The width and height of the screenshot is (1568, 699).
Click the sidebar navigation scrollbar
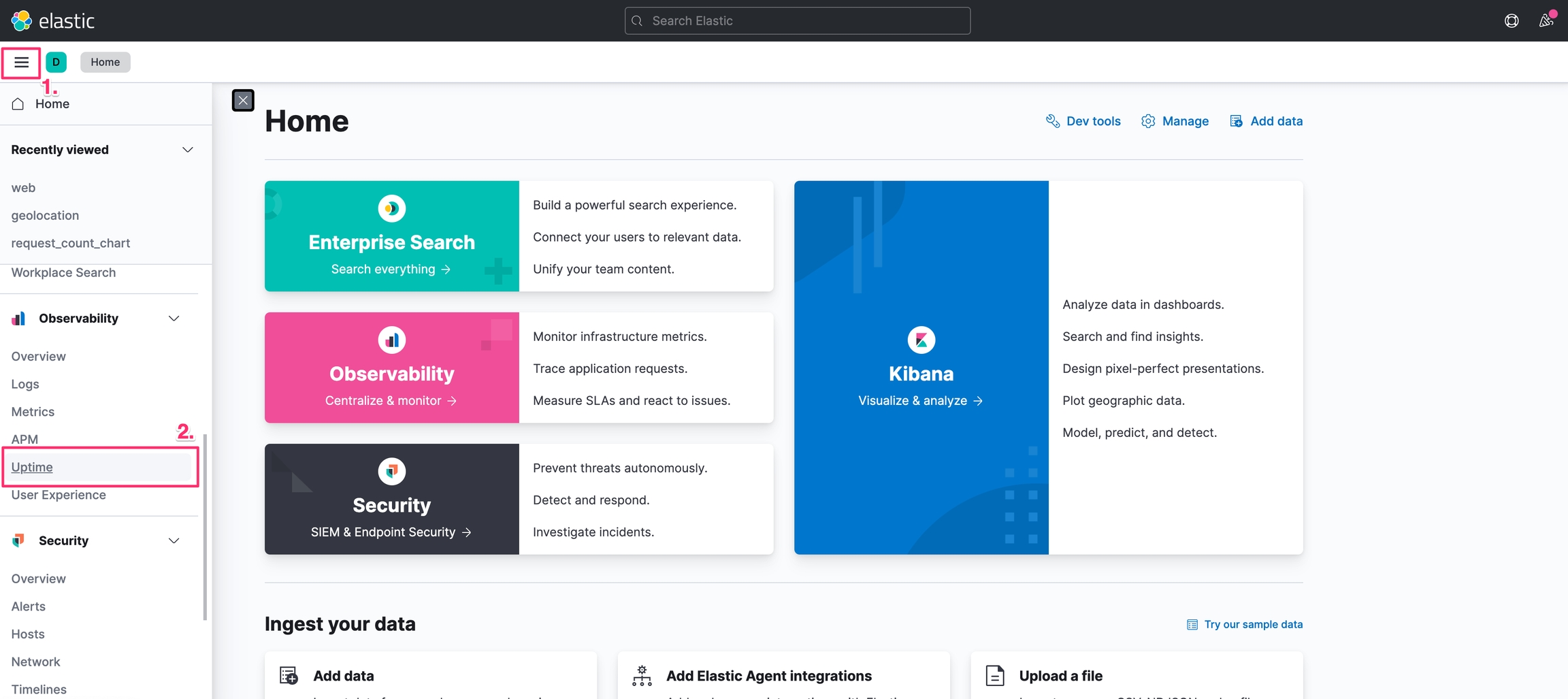coord(205,527)
